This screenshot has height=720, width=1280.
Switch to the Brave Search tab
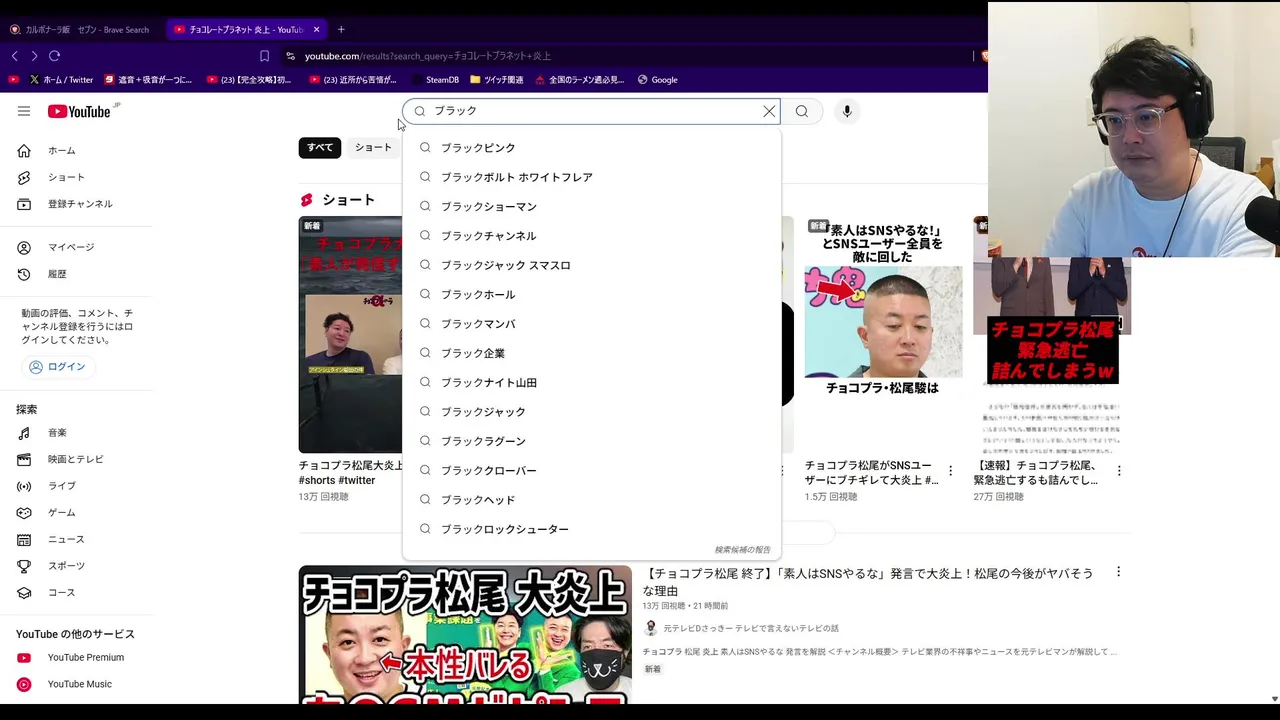click(80, 29)
